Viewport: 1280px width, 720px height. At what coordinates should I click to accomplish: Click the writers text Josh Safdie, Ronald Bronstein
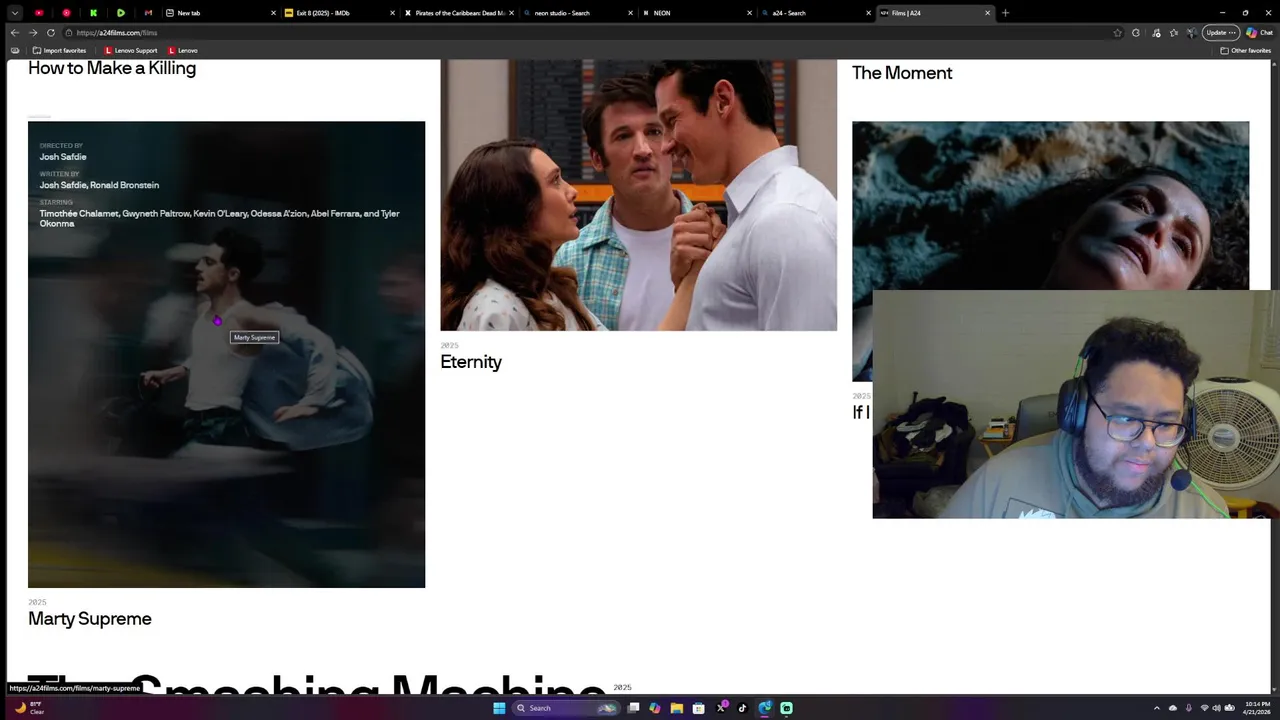[99, 185]
